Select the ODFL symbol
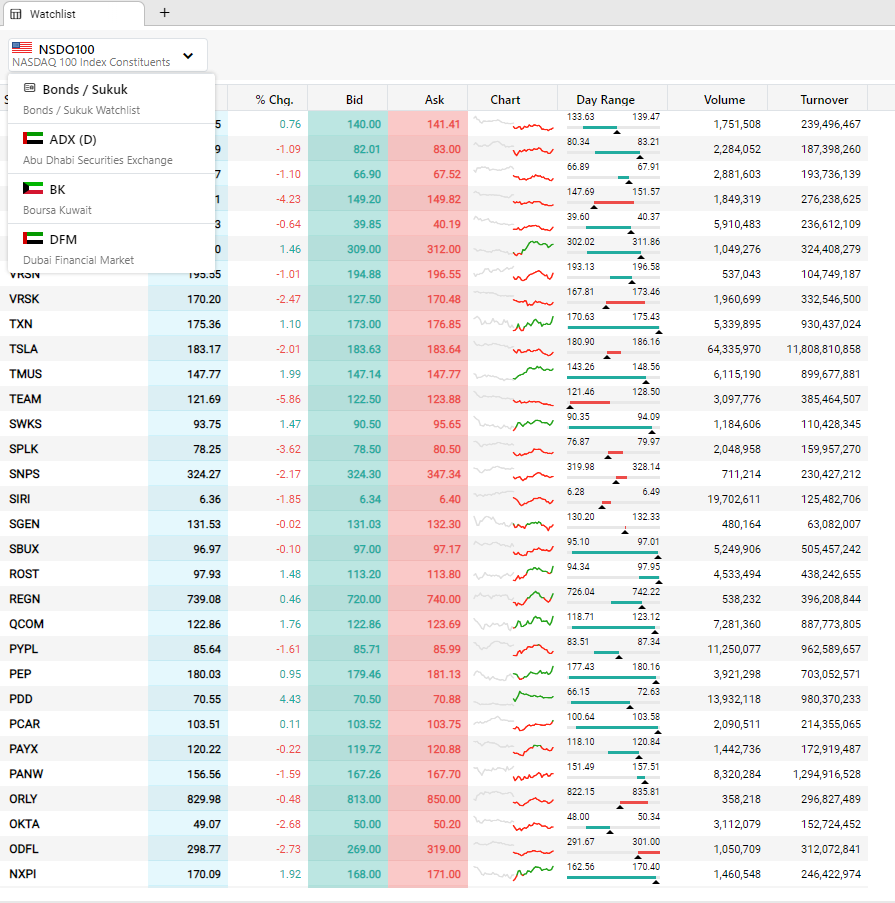The height and width of the screenshot is (903, 895). click(x=24, y=849)
